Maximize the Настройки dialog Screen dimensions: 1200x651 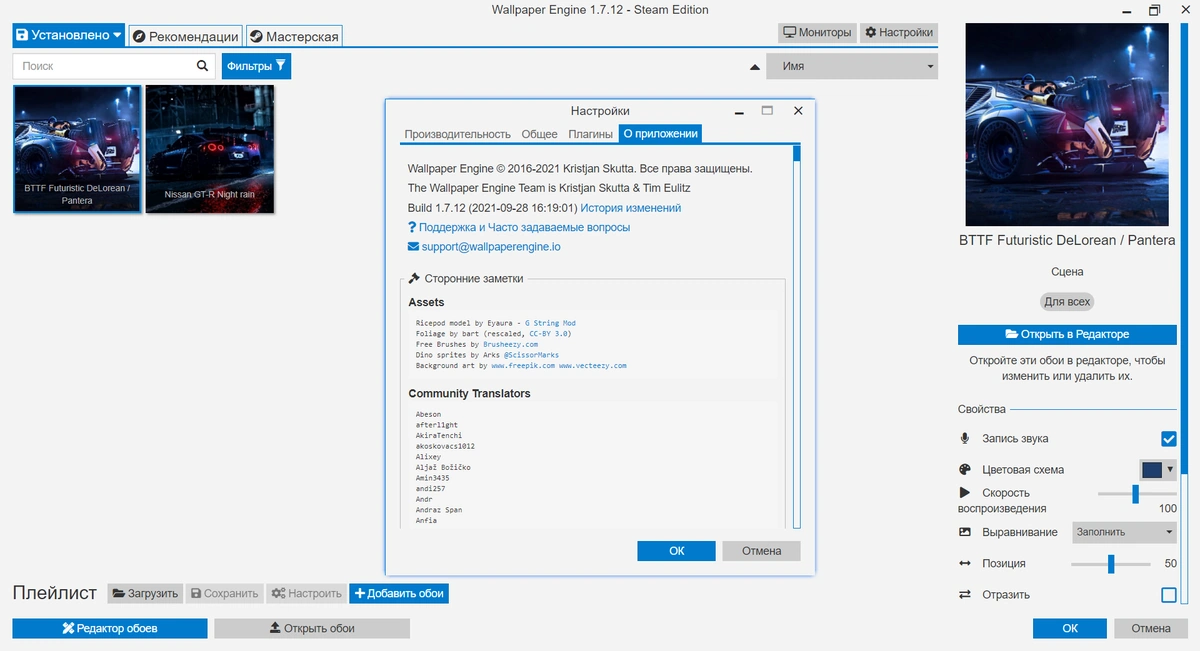(x=767, y=111)
